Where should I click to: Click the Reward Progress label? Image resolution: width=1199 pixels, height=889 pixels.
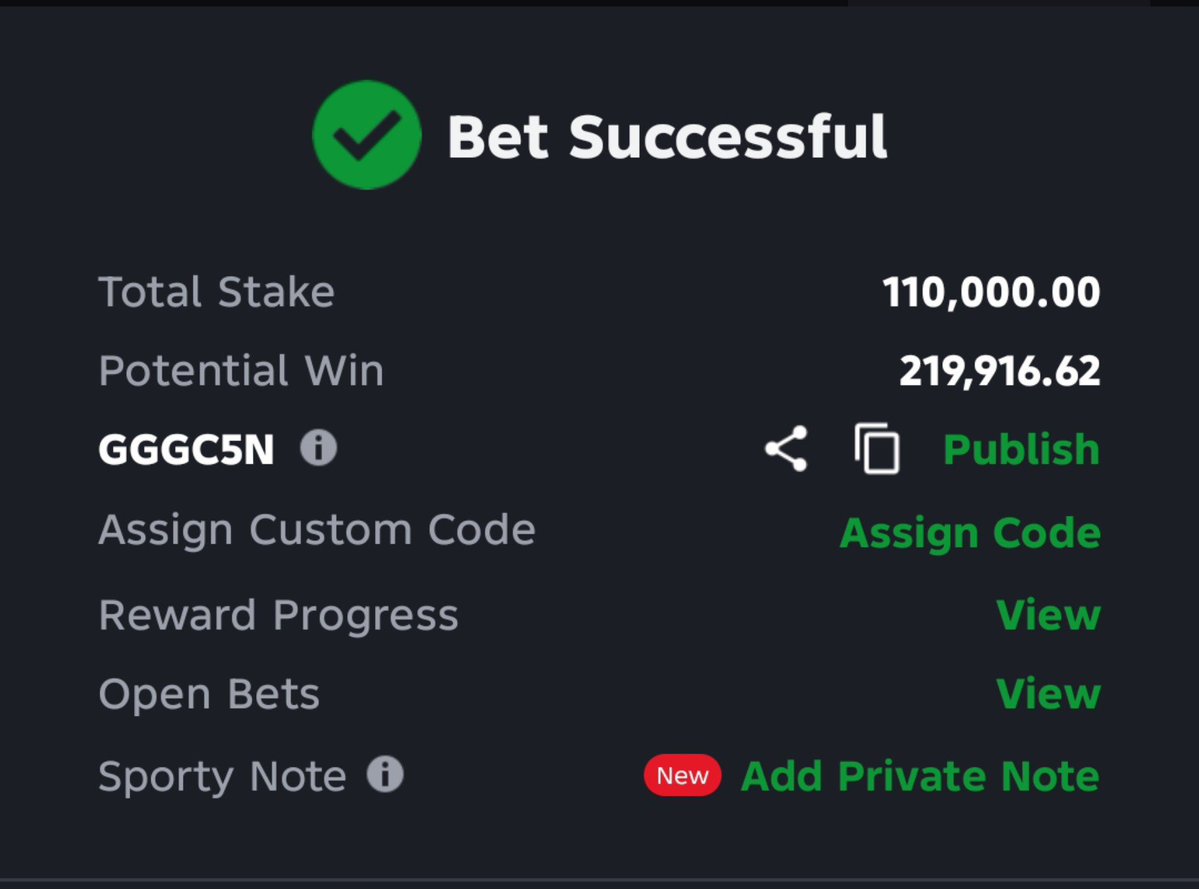[278, 616]
